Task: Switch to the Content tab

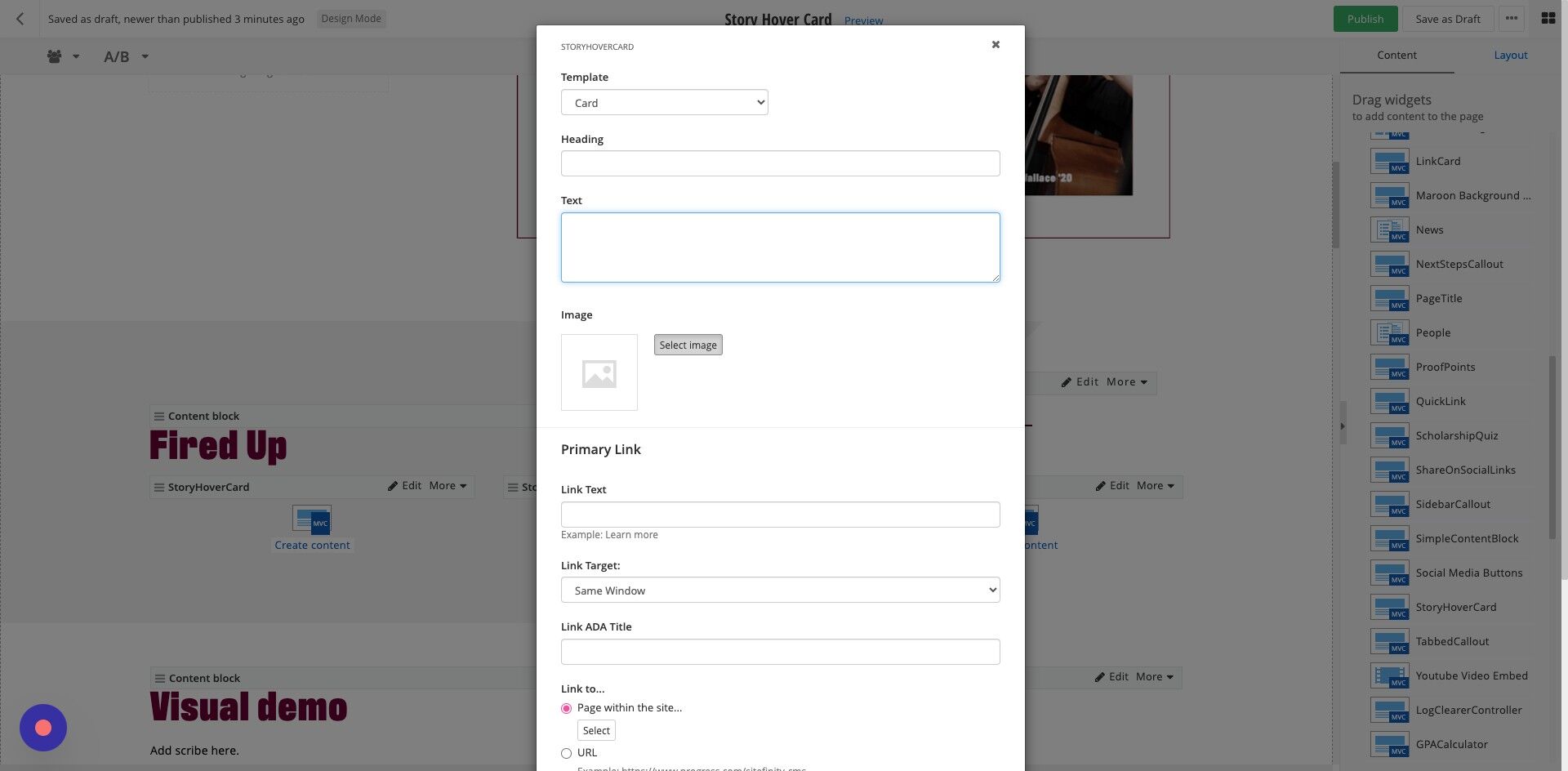Action: [x=1397, y=56]
